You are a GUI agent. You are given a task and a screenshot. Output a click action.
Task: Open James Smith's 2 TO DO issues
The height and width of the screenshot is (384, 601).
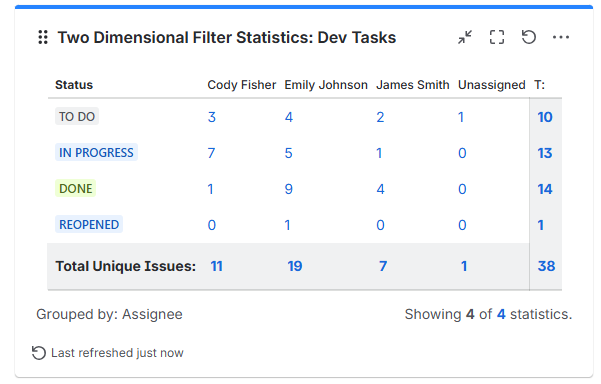(x=380, y=117)
